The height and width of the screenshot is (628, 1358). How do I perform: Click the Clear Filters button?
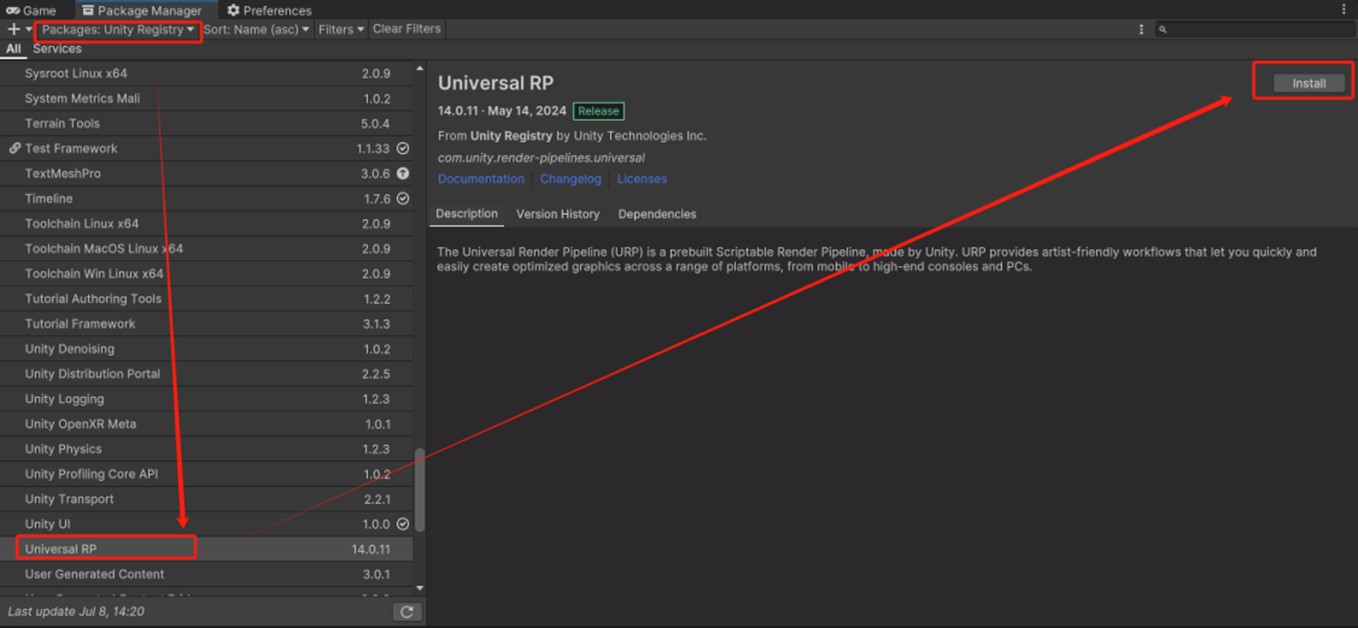tap(407, 29)
